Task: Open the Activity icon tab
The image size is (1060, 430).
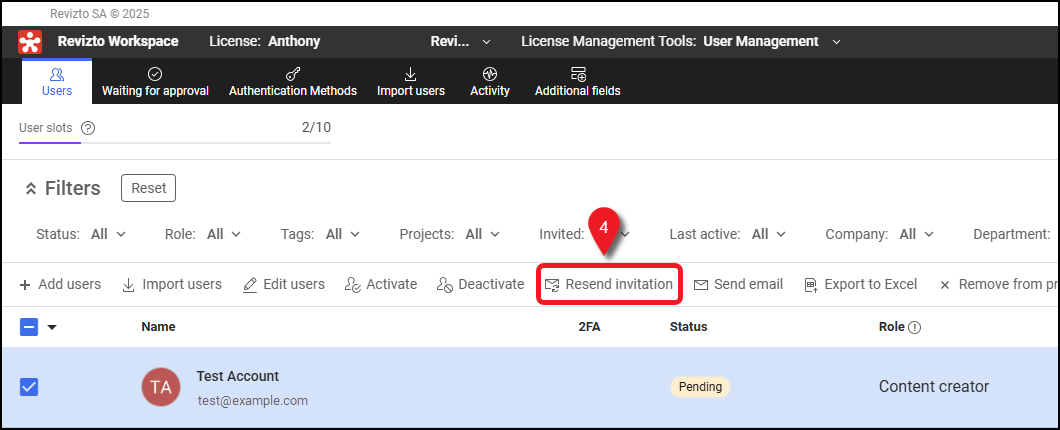Action: click(489, 82)
